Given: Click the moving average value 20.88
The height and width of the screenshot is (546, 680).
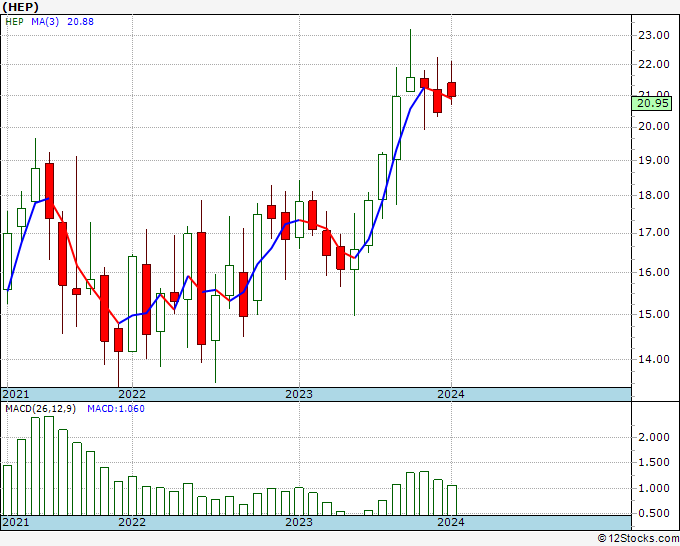Looking at the screenshot, I should click(80, 22).
